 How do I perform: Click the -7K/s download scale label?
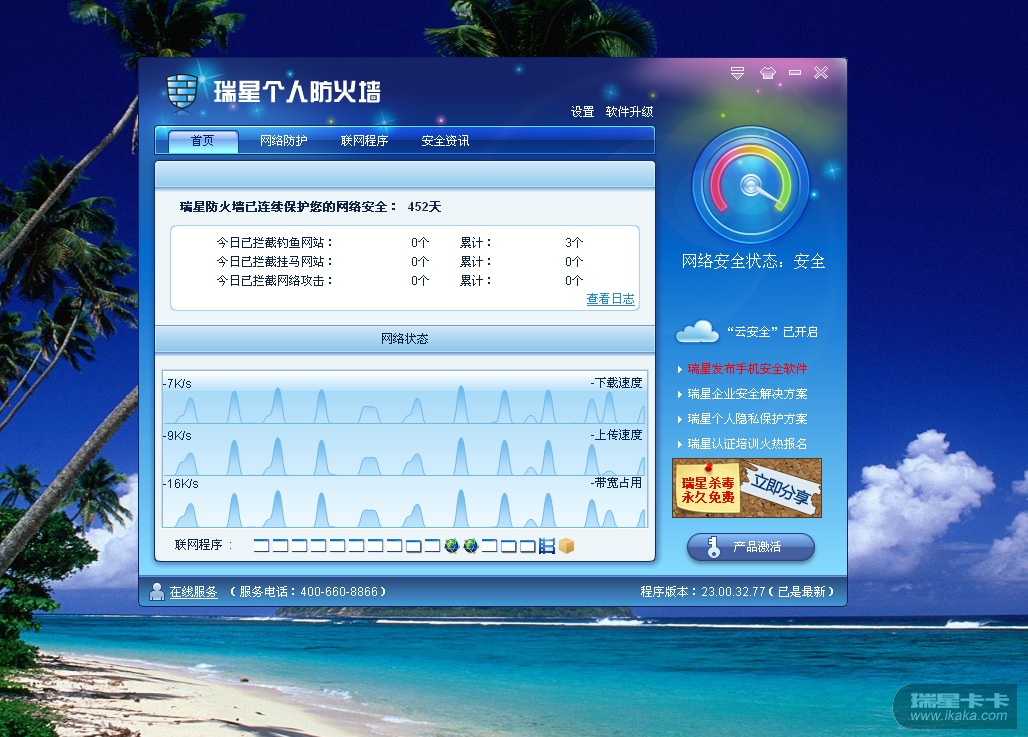177,384
